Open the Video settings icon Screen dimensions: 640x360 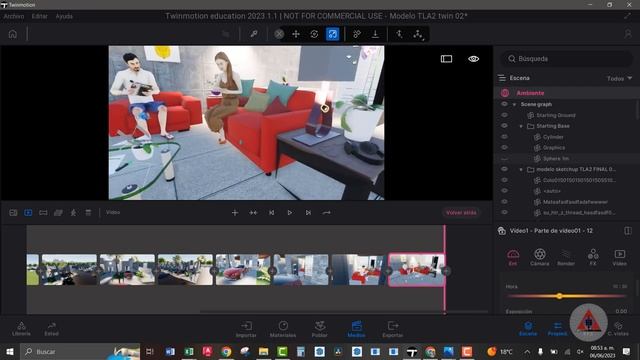(x=620, y=258)
